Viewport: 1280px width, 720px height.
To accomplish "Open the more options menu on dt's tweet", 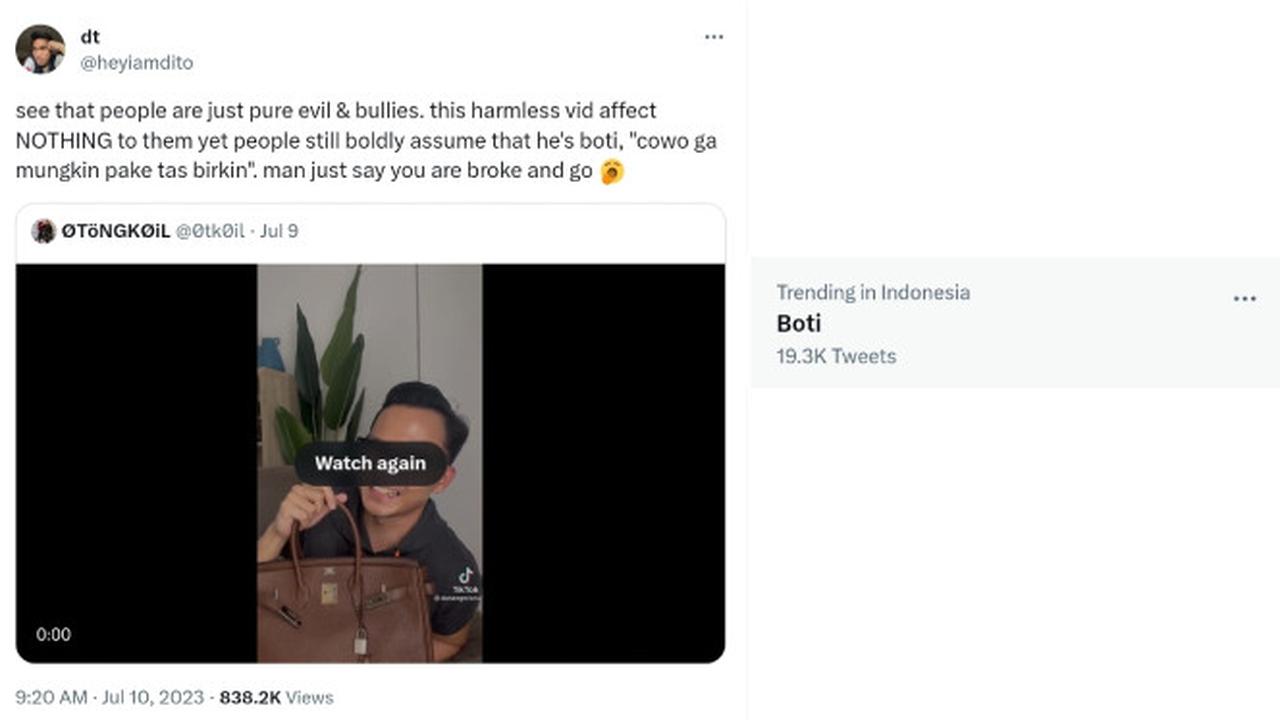I will pos(713,36).
